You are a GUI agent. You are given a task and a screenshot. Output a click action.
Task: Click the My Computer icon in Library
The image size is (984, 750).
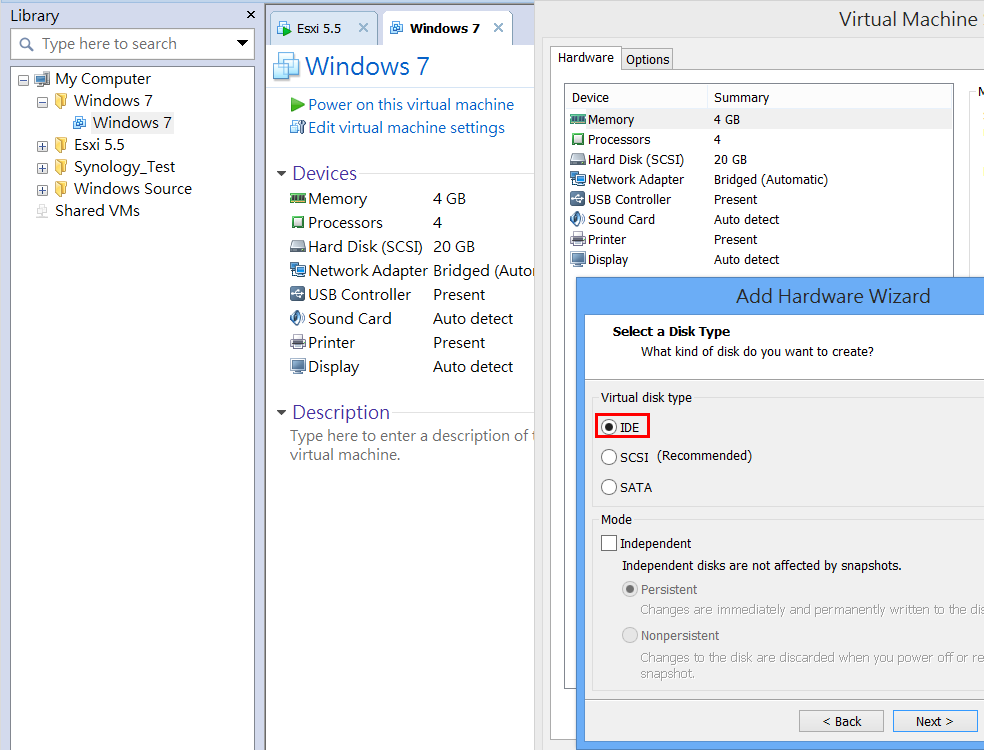tap(42, 79)
